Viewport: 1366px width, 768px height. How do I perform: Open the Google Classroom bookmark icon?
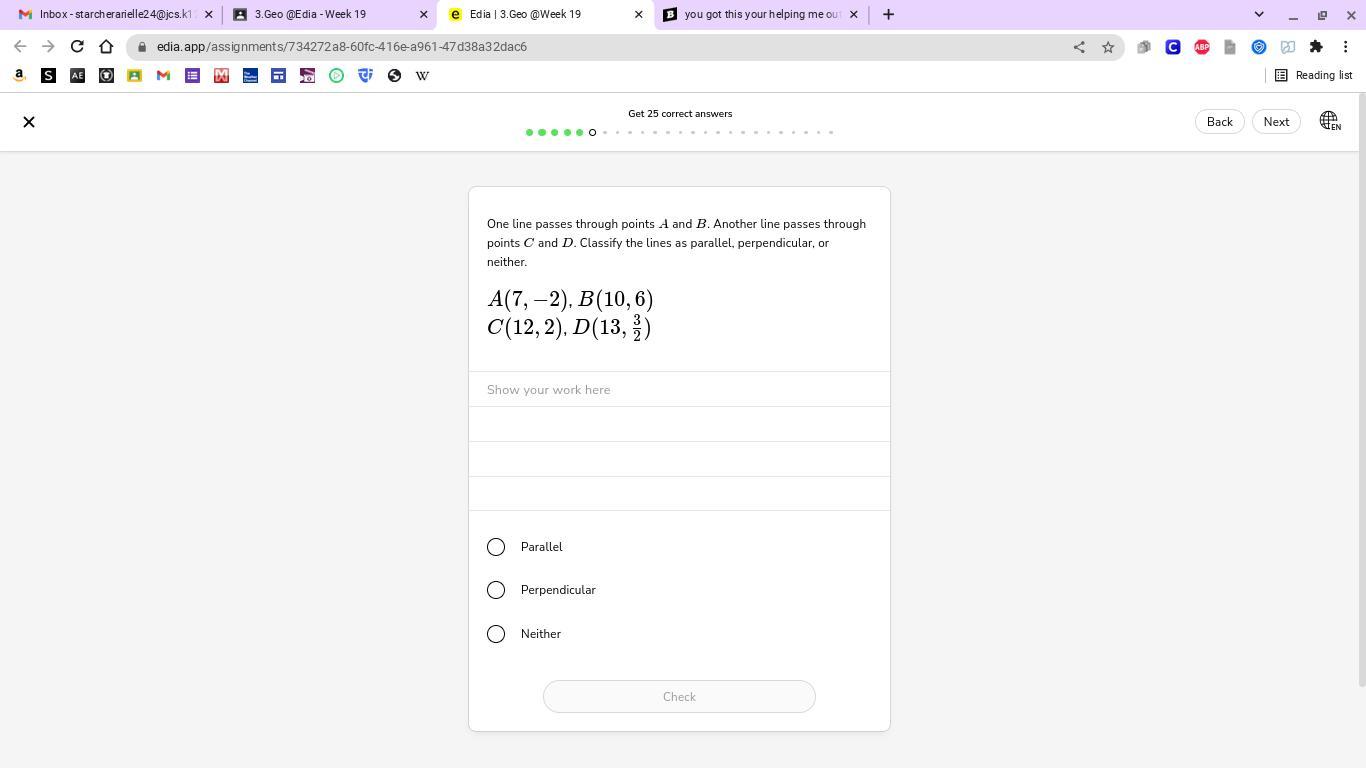coord(134,76)
